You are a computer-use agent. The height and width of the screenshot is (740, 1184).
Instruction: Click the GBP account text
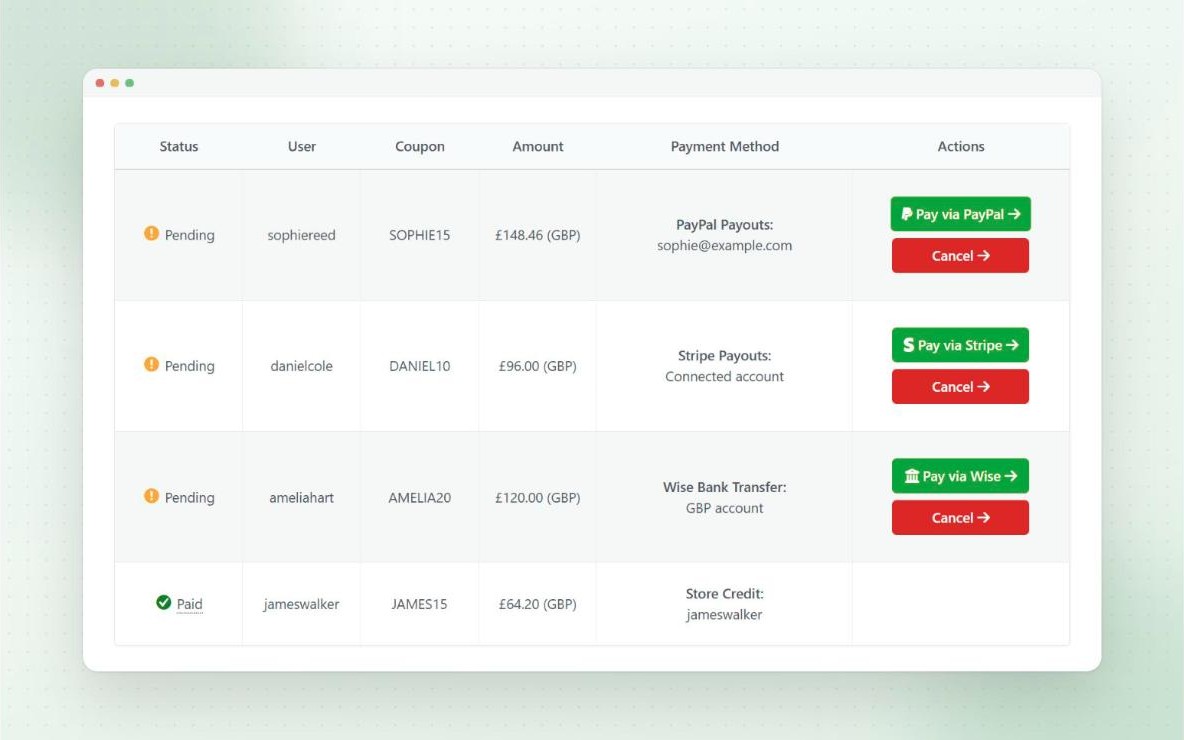coord(724,508)
